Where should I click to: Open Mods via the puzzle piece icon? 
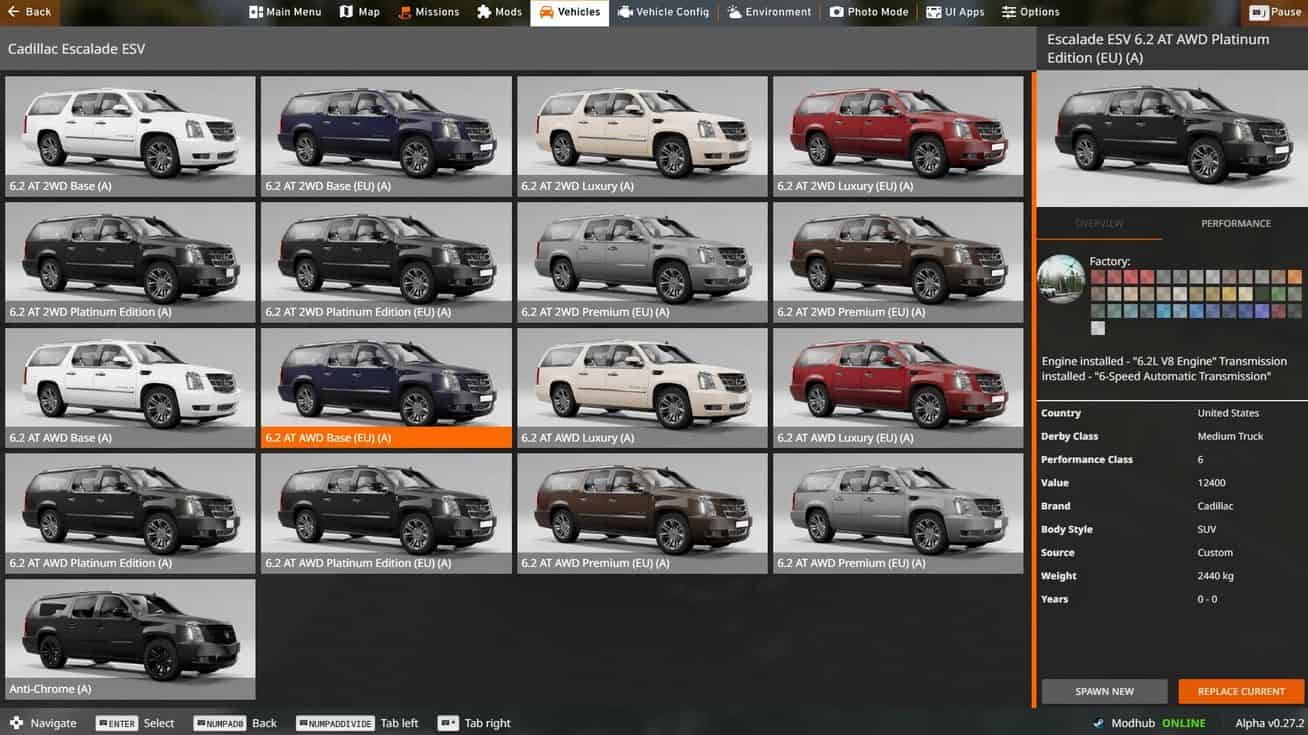pos(484,12)
